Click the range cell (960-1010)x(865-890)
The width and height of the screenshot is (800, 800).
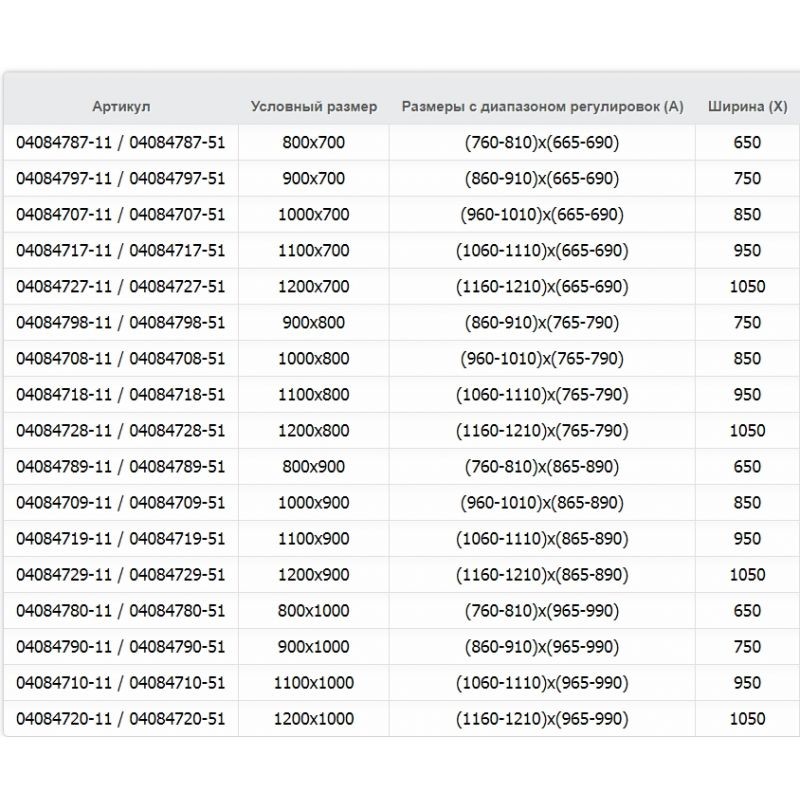[542, 503]
